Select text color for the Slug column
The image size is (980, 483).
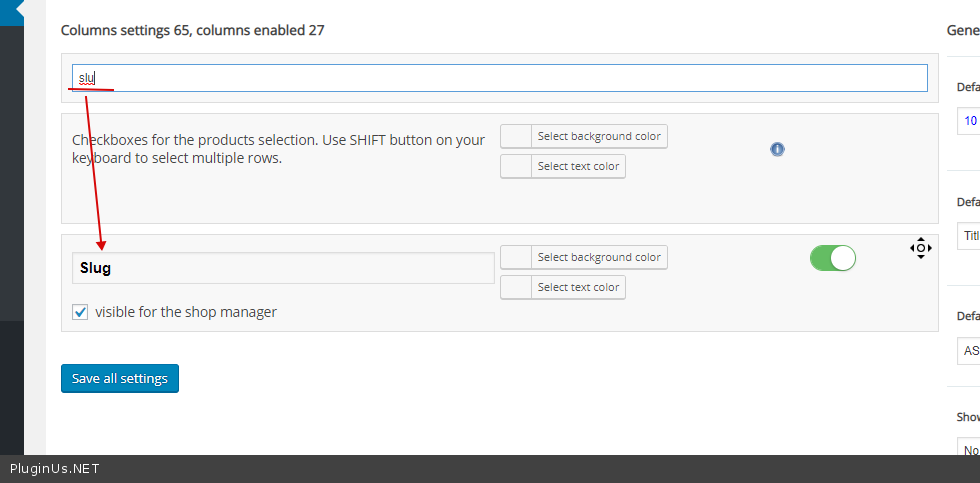pos(578,287)
